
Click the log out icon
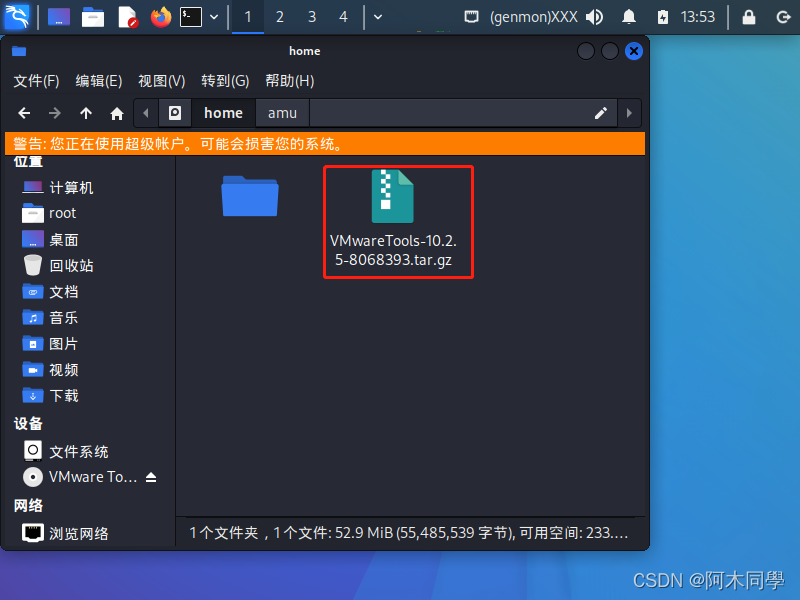(x=783, y=17)
